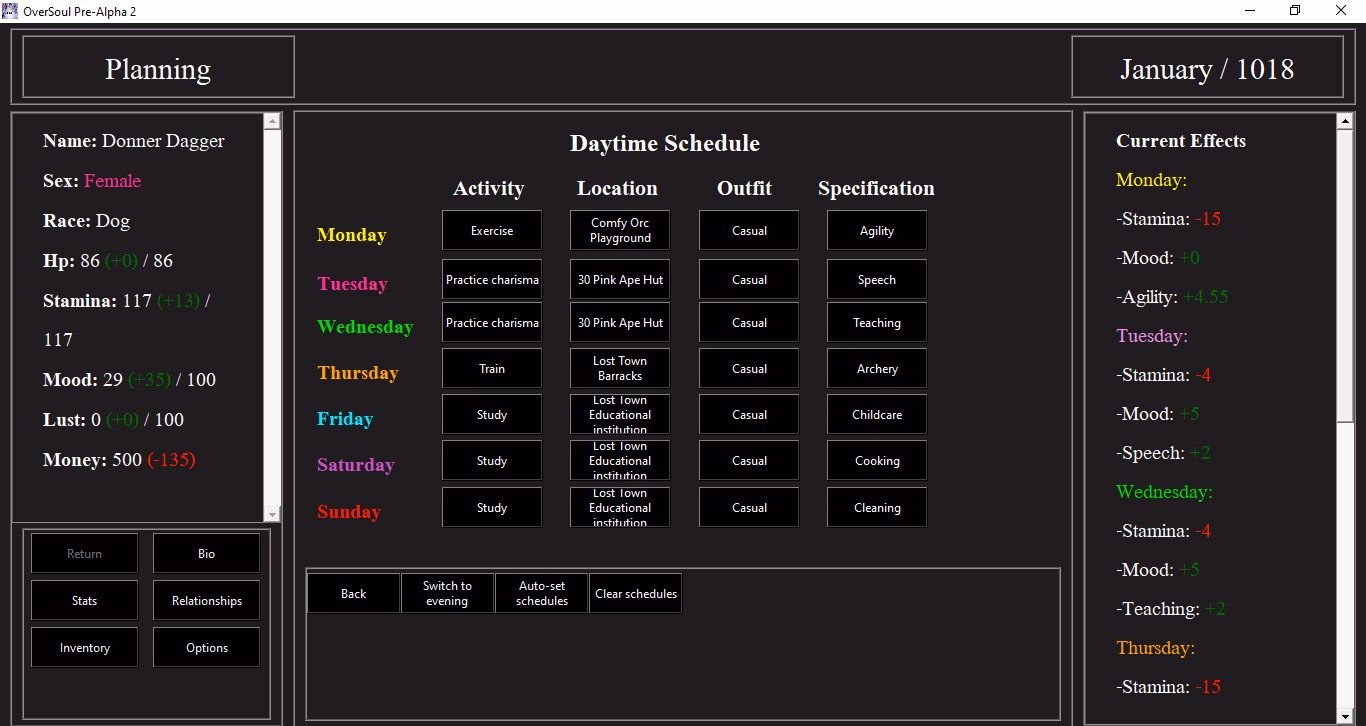Click the Cleaning specification button
The height and width of the screenshot is (726, 1366).
click(877, 507)
